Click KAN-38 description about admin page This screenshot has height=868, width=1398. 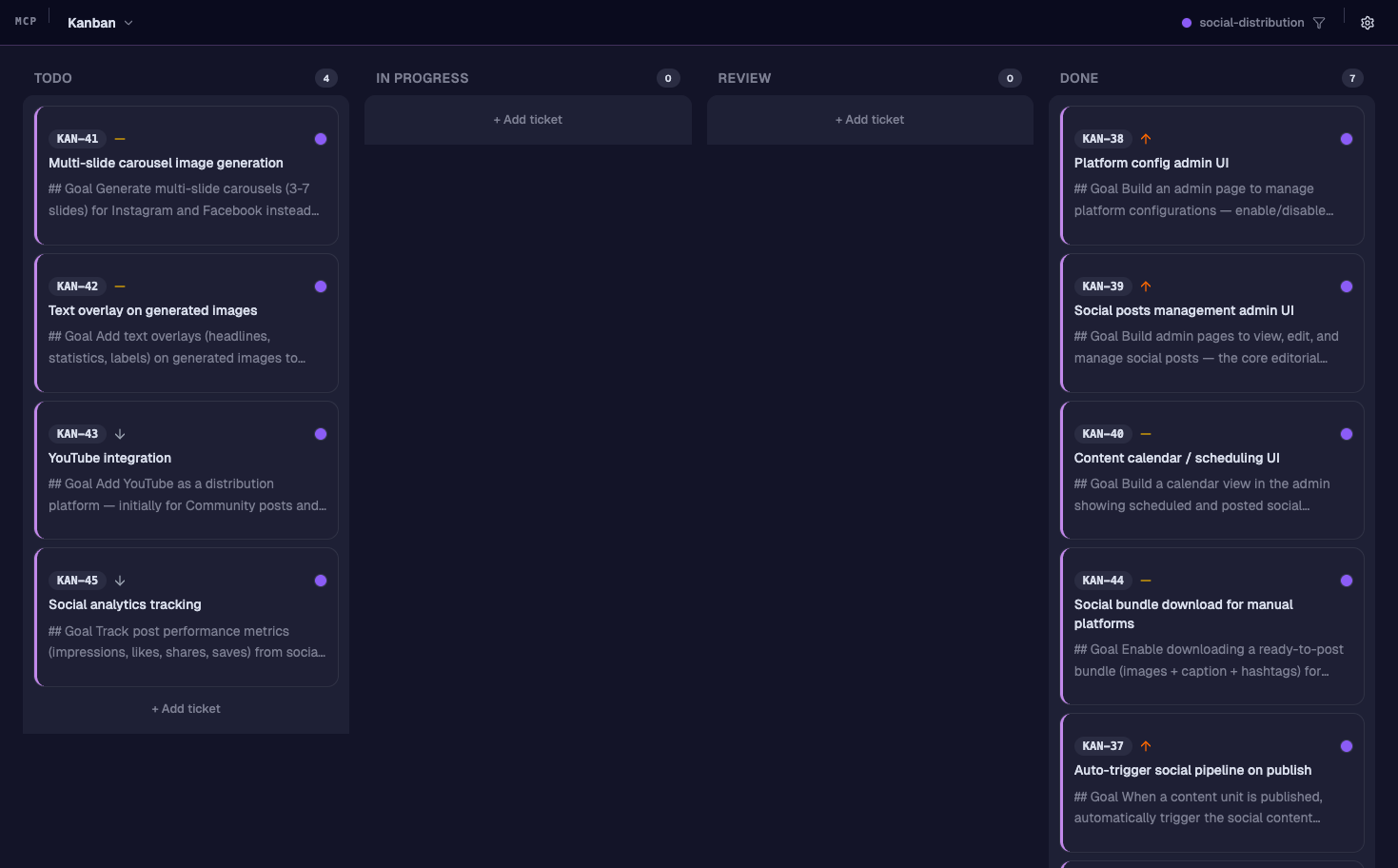pos(1204,200)
